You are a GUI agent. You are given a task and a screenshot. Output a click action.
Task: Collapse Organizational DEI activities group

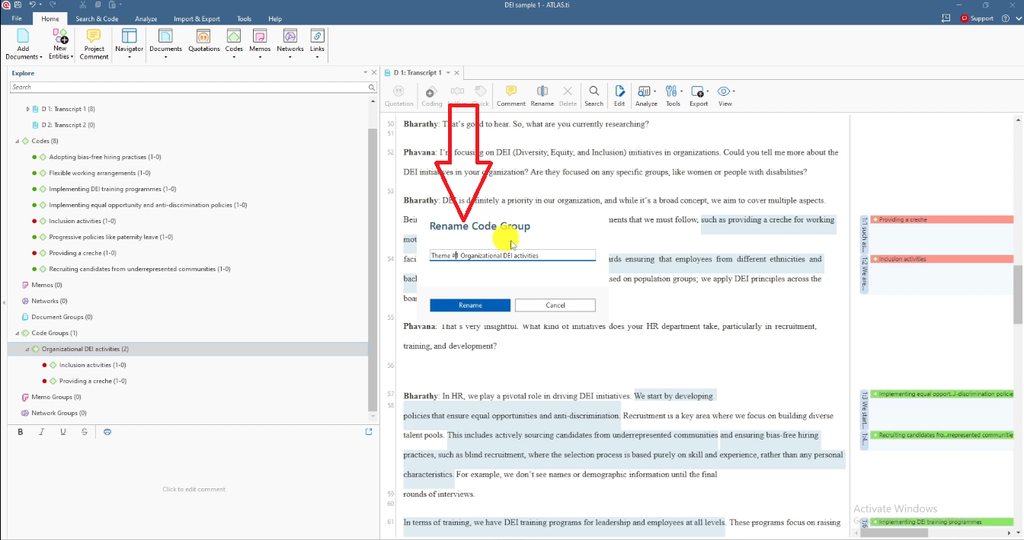point(27,349)
